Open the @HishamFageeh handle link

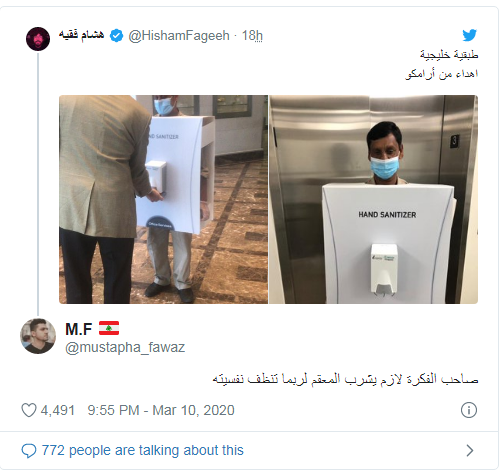click(179, 35)
